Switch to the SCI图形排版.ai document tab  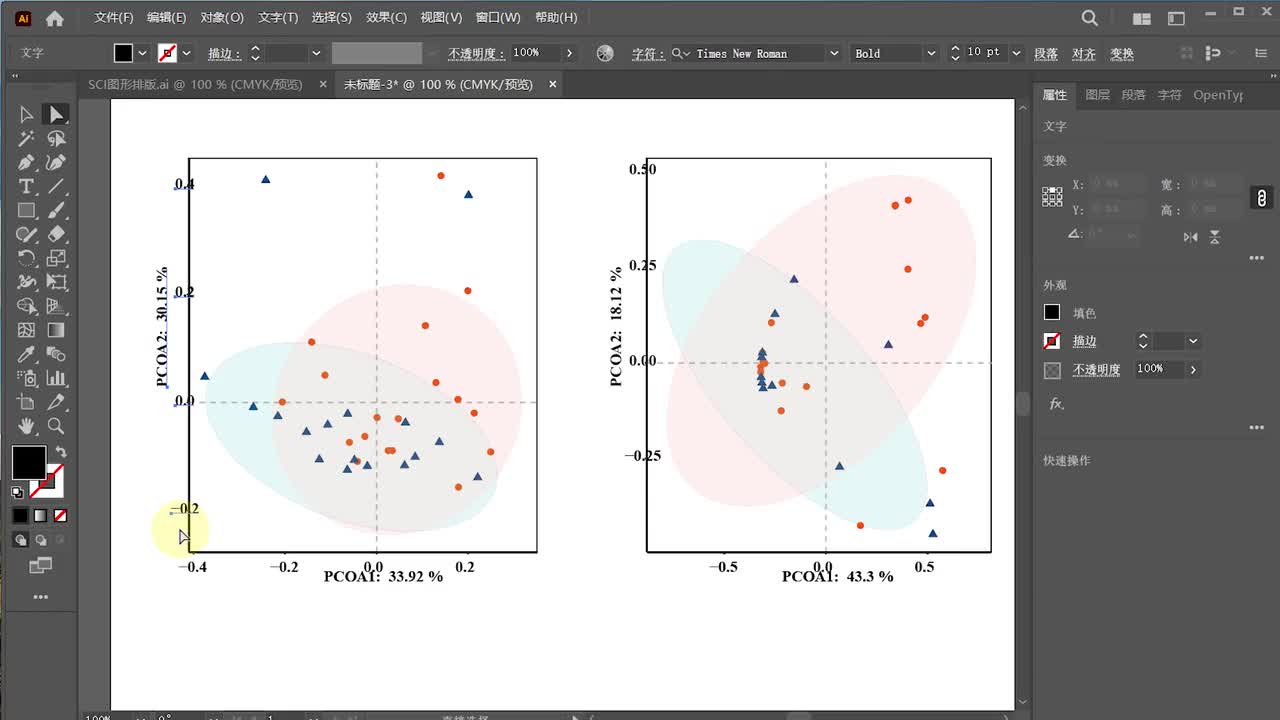pos(195,85)
